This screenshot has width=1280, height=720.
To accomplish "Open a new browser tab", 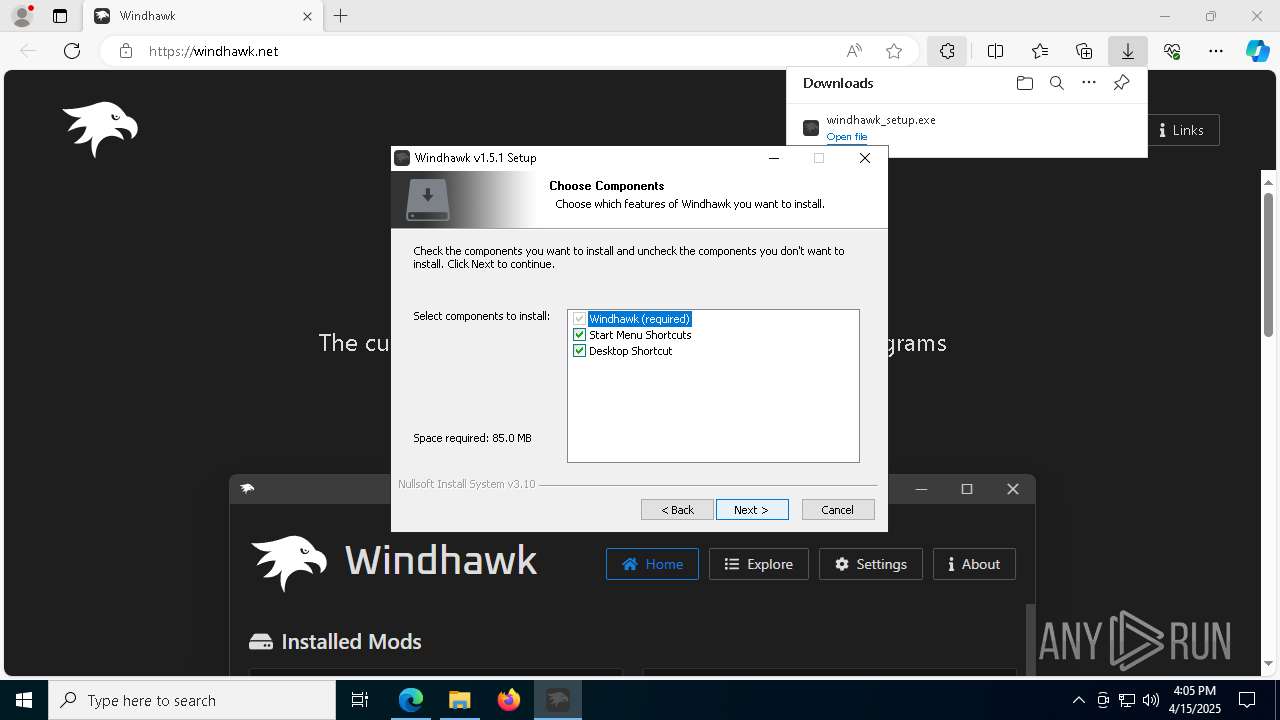I will tap(341, 16).
